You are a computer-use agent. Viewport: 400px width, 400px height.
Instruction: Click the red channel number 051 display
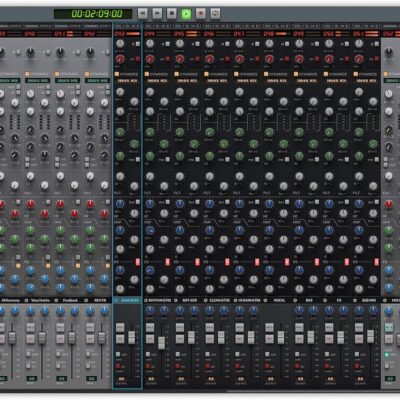[x=358, y=34]
